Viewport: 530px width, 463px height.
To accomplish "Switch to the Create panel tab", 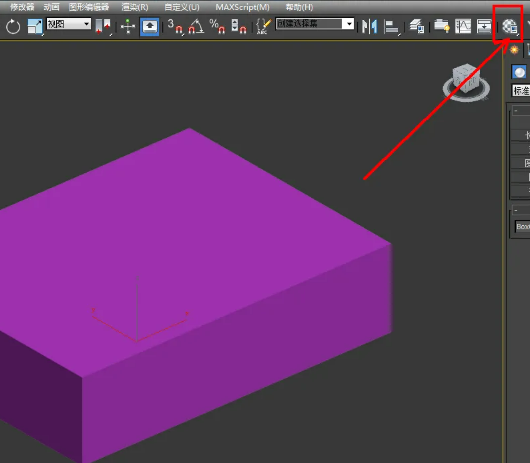I will [514, 50].
